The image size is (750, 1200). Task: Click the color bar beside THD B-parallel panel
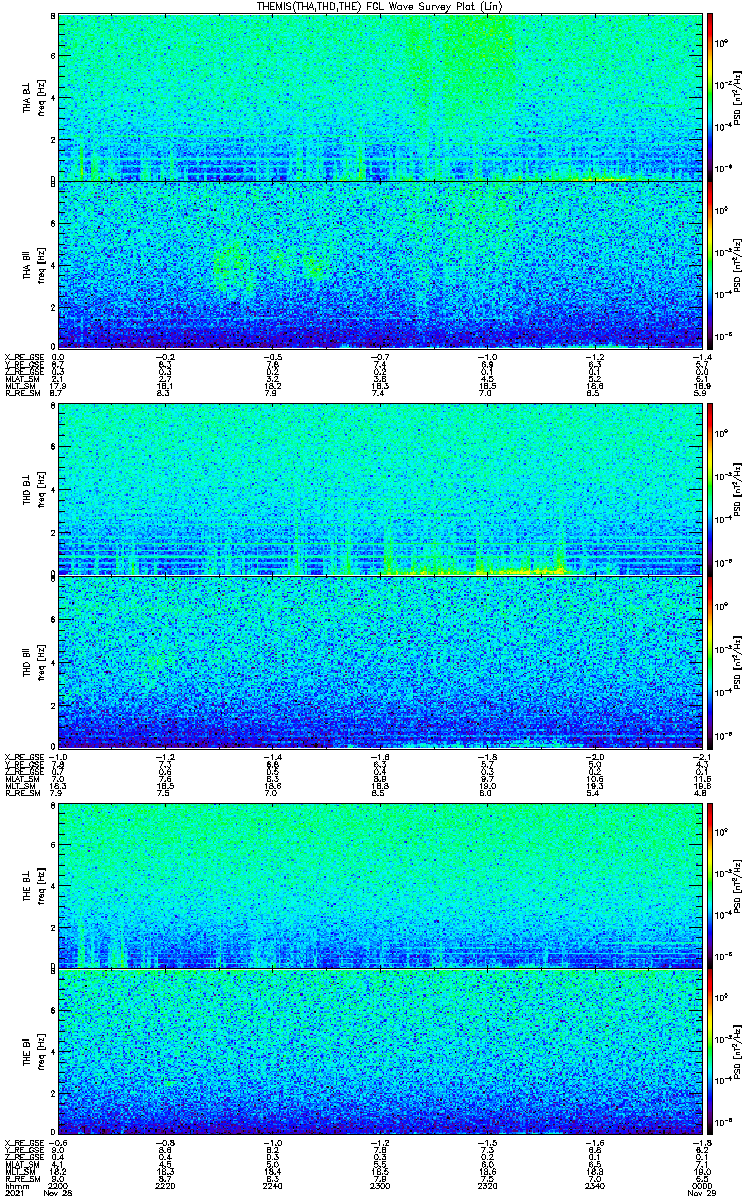[x=711, y=662]
